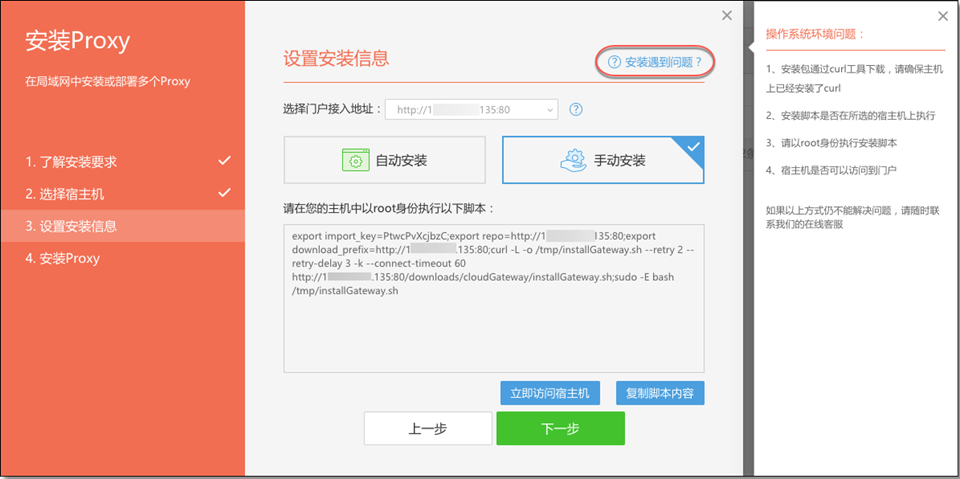Click tip '2、安装脚本是否在所选的宿主机上执行'
The image size is (960, 479).
pos(850,115)
